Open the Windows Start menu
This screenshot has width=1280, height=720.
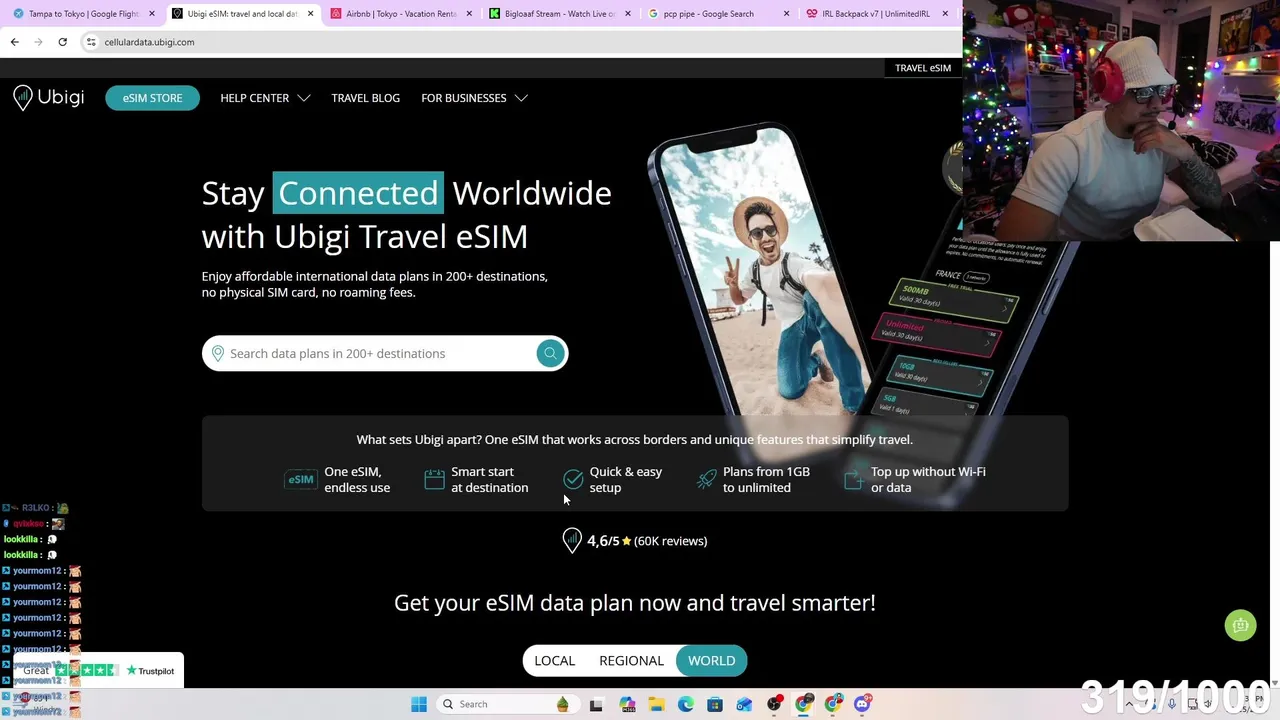coord(419,704)
